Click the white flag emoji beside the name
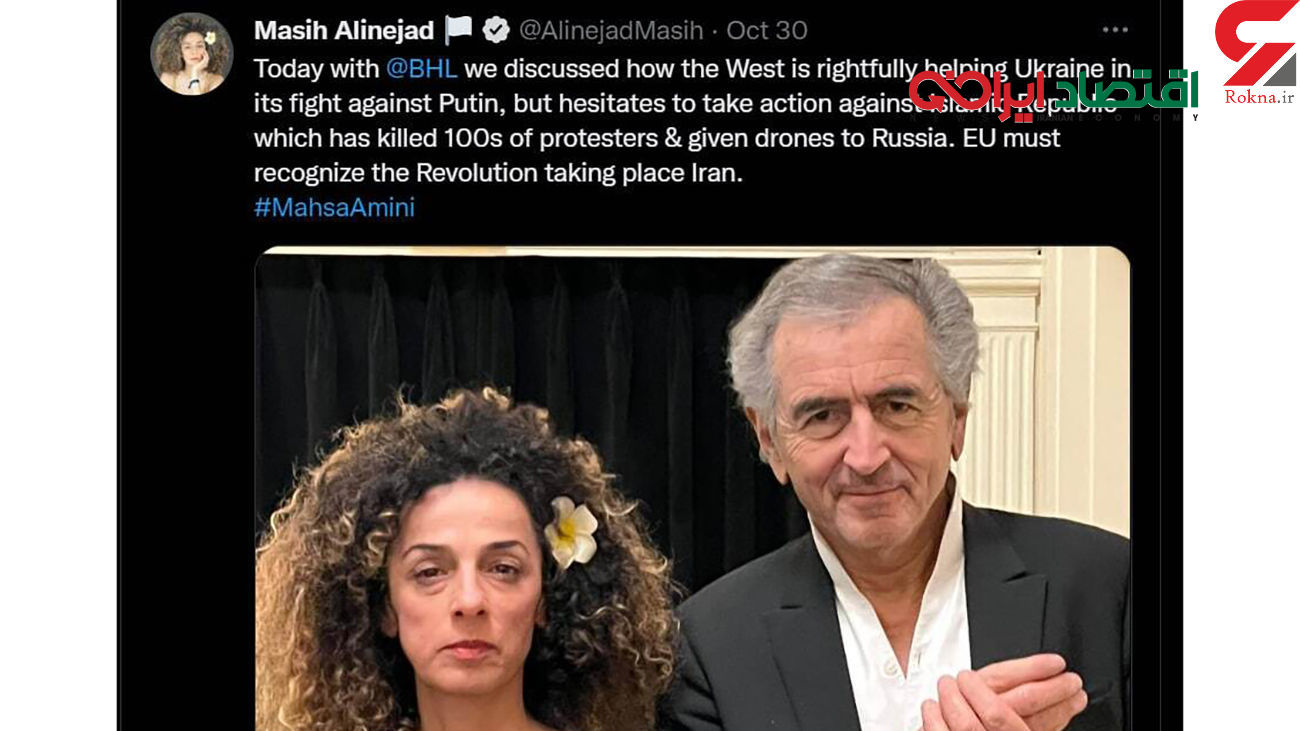1300x731 pixels. point(459,30)
